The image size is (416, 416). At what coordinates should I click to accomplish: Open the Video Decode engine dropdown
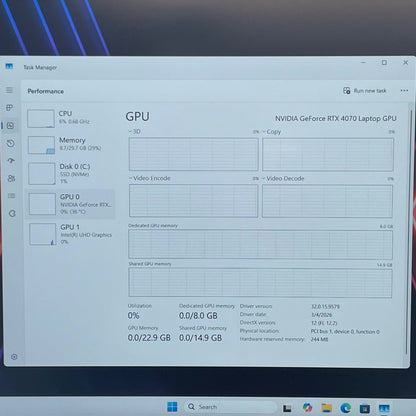[x=283, y=178]
